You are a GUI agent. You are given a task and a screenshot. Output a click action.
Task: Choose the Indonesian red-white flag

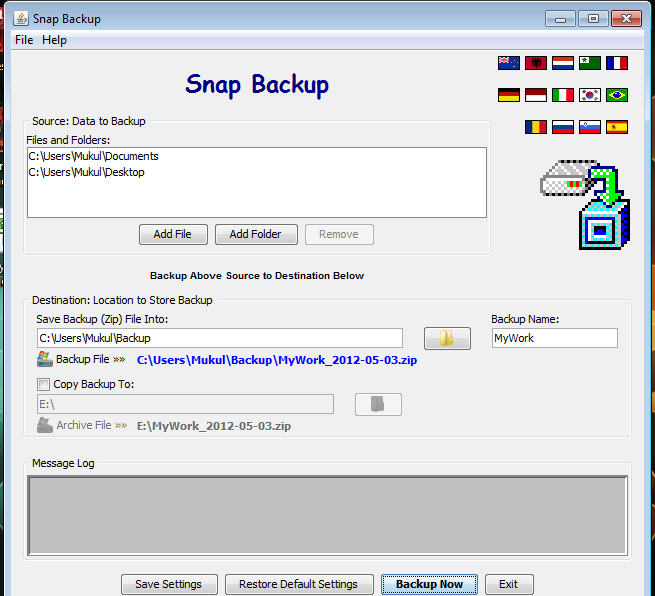click(x=536, y=95)
